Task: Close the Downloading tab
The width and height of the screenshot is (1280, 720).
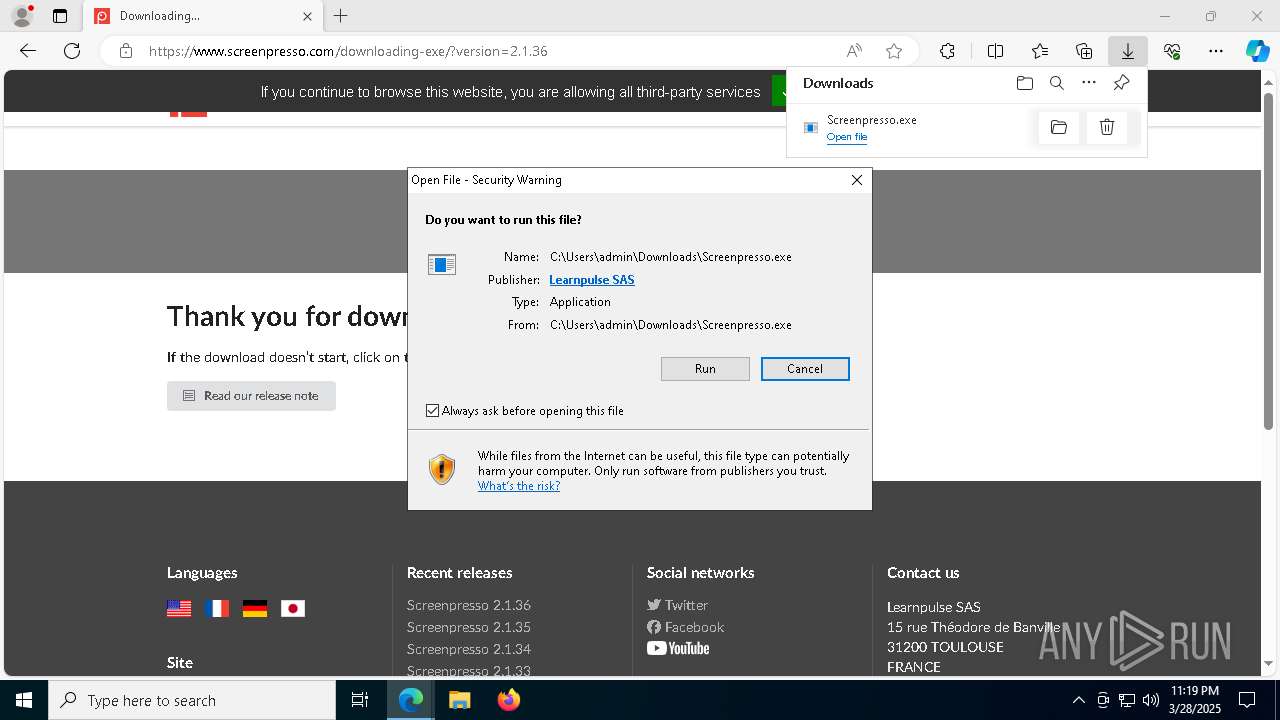Action: pos(307,16)
